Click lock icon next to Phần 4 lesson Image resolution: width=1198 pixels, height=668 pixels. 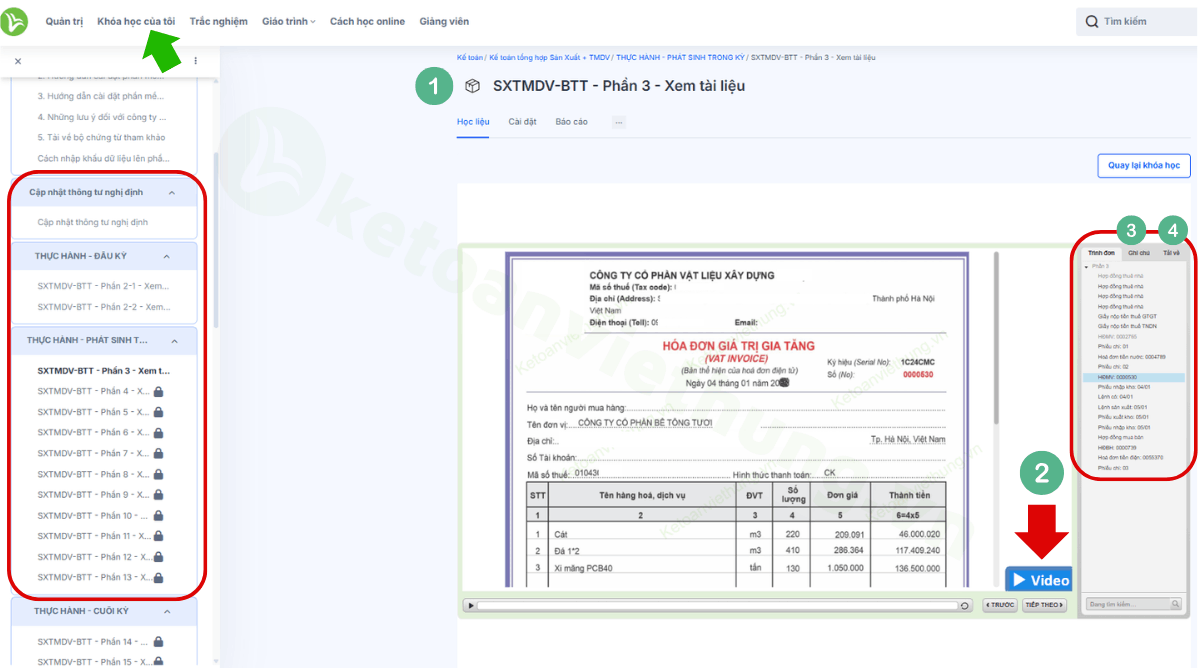[x=158, y=392]
